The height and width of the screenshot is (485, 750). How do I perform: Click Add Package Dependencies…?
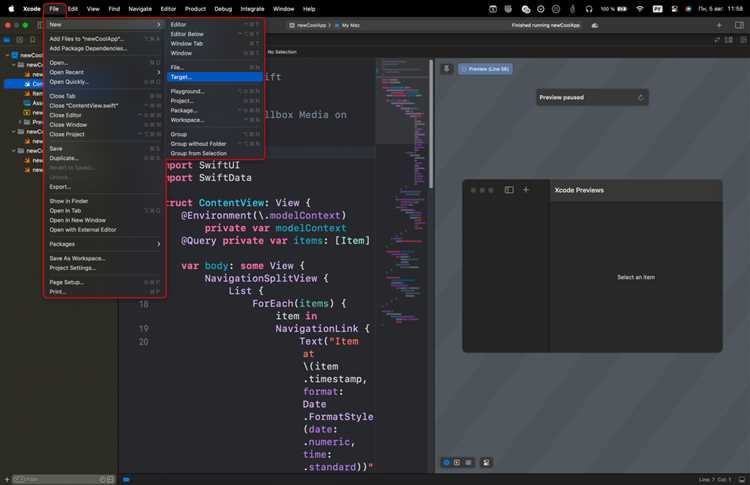(105, 48)
